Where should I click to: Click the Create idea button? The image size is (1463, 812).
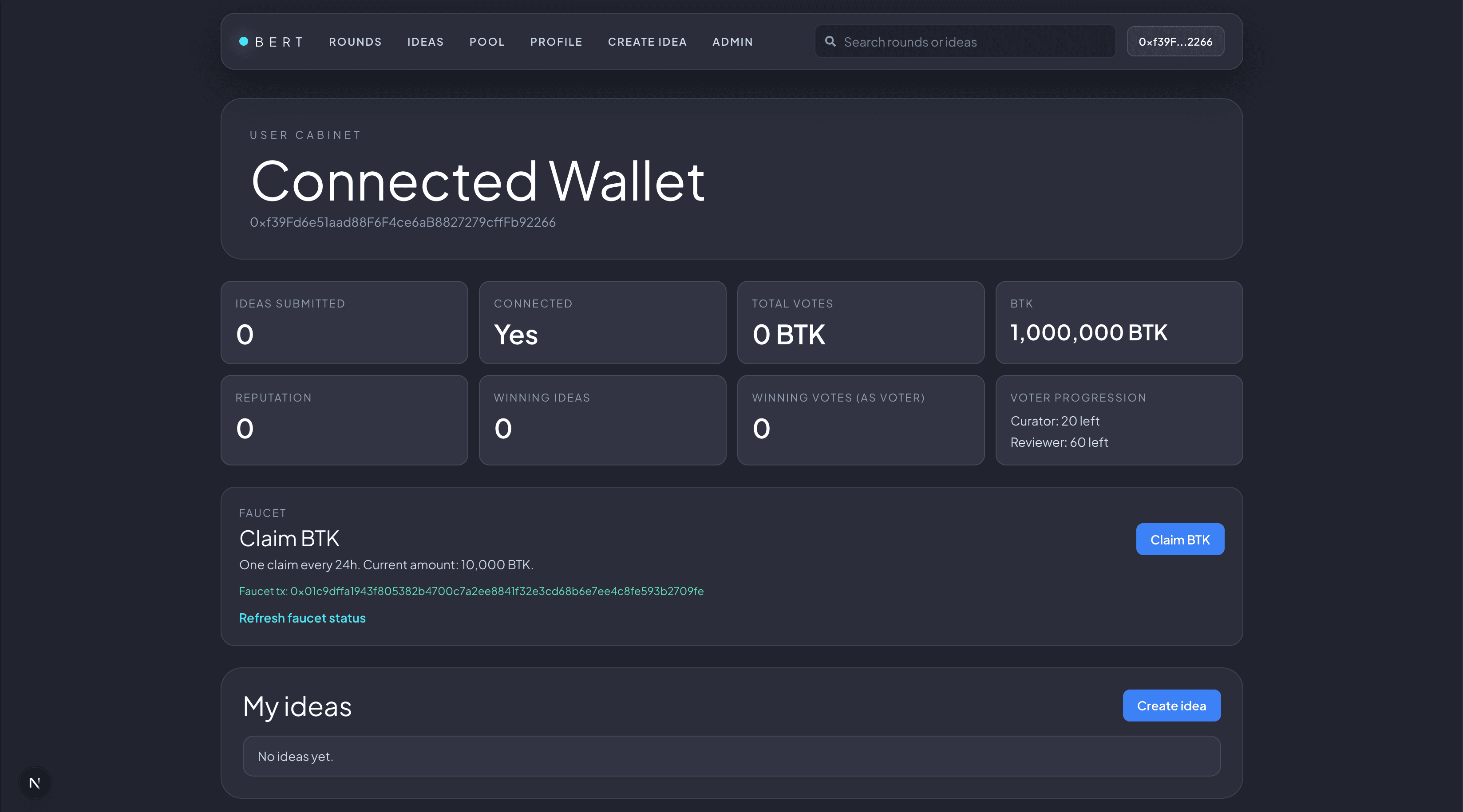click(x=1171, y=705)
